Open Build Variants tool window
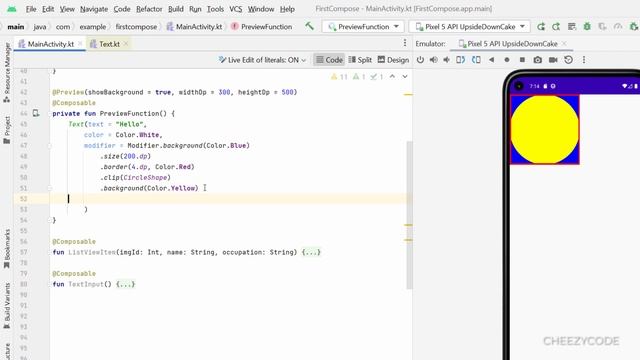The height and width of the screenshot is (360, 640). point(7,306)
